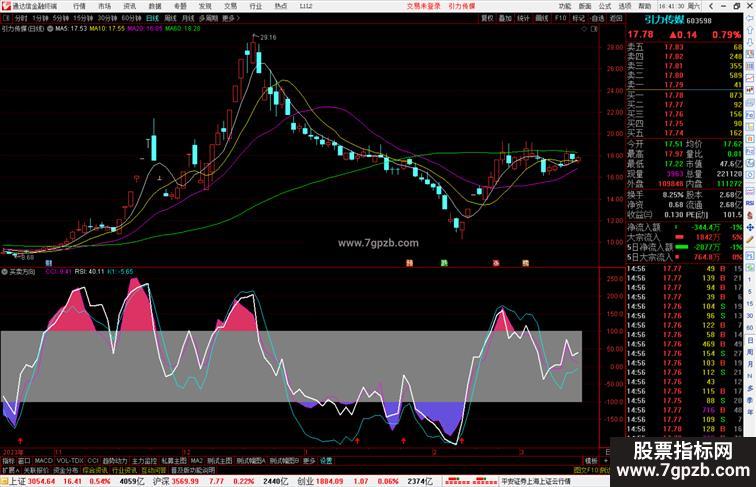Open the 资金分布 tab
Image resolution: width=756 pixels, height=487 pixels.
click(x=65, y=470)
